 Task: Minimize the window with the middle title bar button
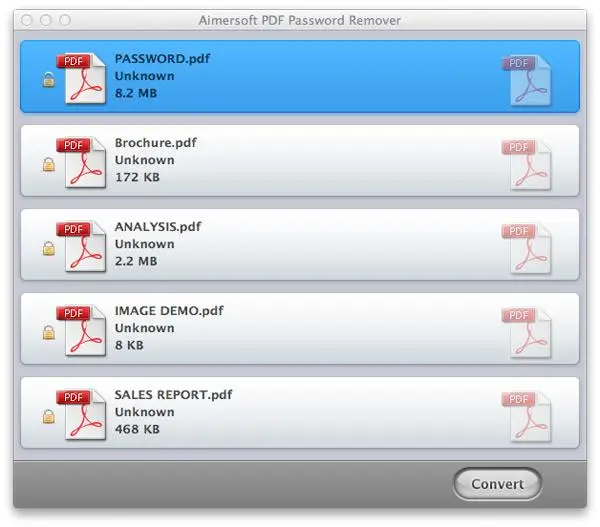46,20
